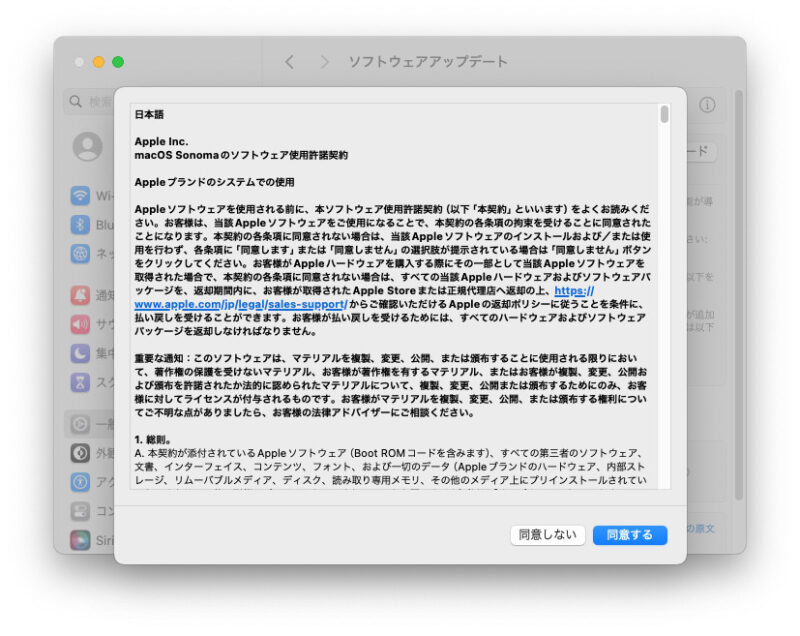Viewport: 800px width, 636px height.
Task: Open the apple.com sales-support policy link
Action: (241, 304)
